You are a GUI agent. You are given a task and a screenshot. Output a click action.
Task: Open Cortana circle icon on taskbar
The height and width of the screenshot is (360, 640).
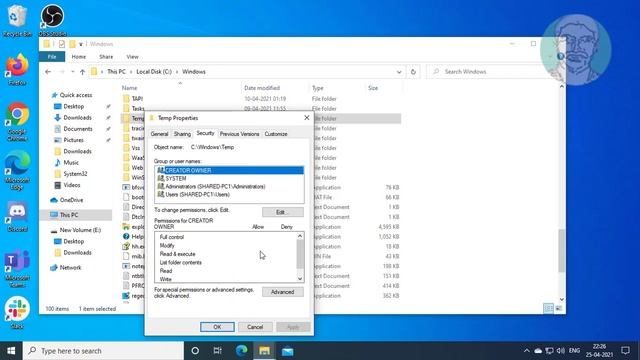(195, 351)
